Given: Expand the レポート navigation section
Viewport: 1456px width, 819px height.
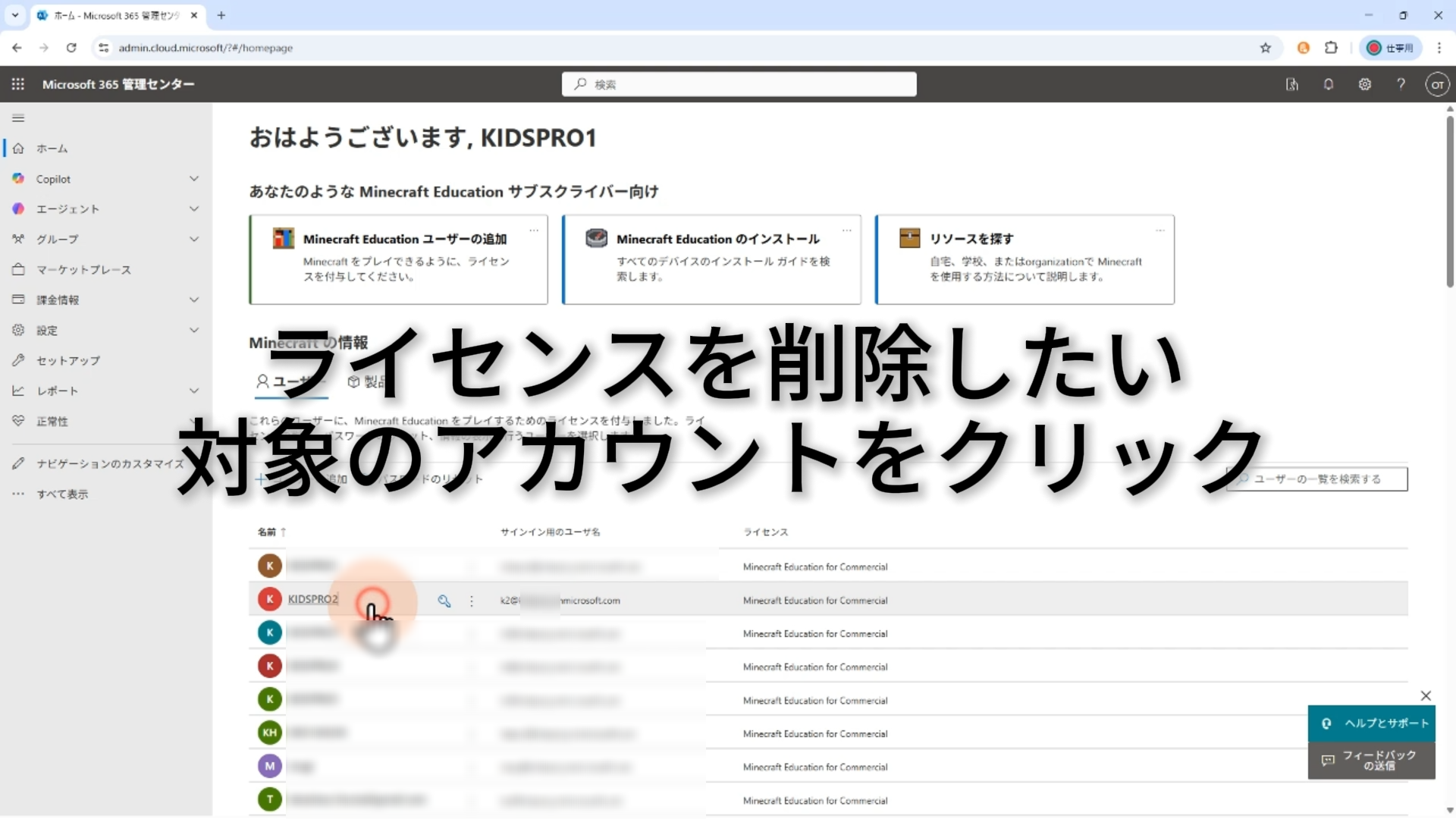Looking at the screenshot, I should (x=194, y=391).
